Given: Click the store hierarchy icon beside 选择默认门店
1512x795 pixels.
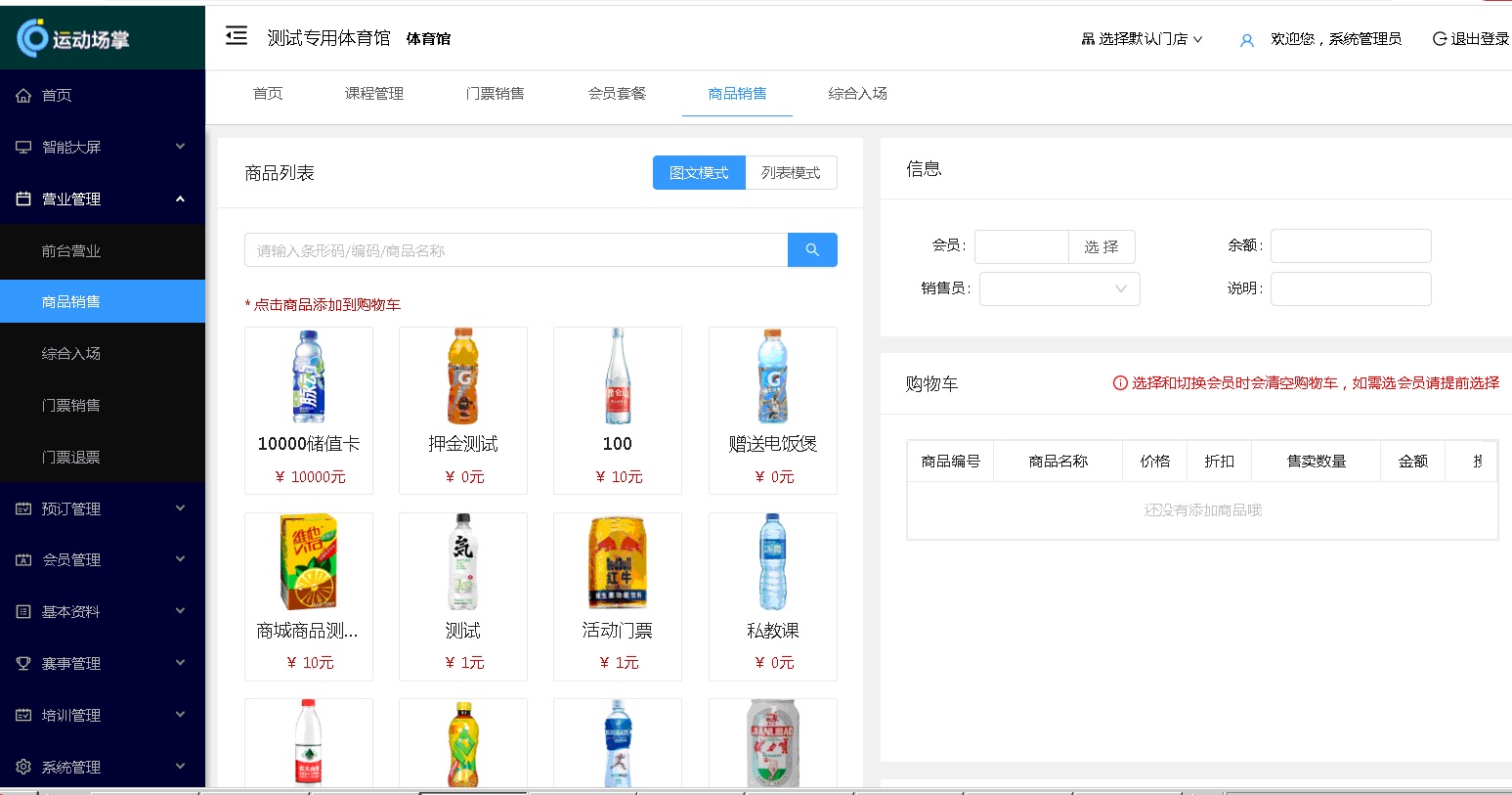Looking at the screenshot, I should click(x=1088, y=39).
